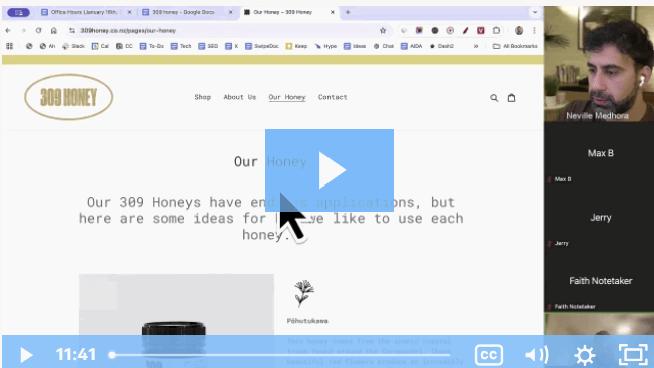
Task: Click the address bar URL field
Action: [225, 30]
